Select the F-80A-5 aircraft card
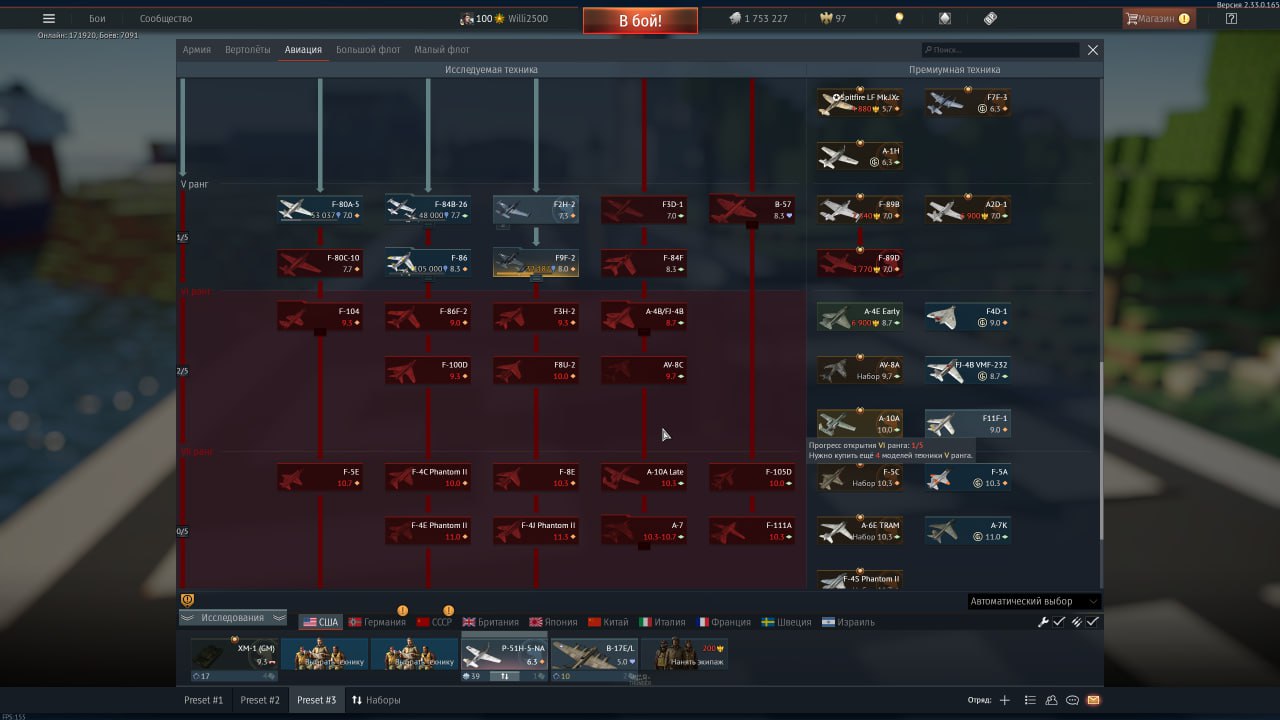The height and width of the screenshot is (720, 1280). 320,209
